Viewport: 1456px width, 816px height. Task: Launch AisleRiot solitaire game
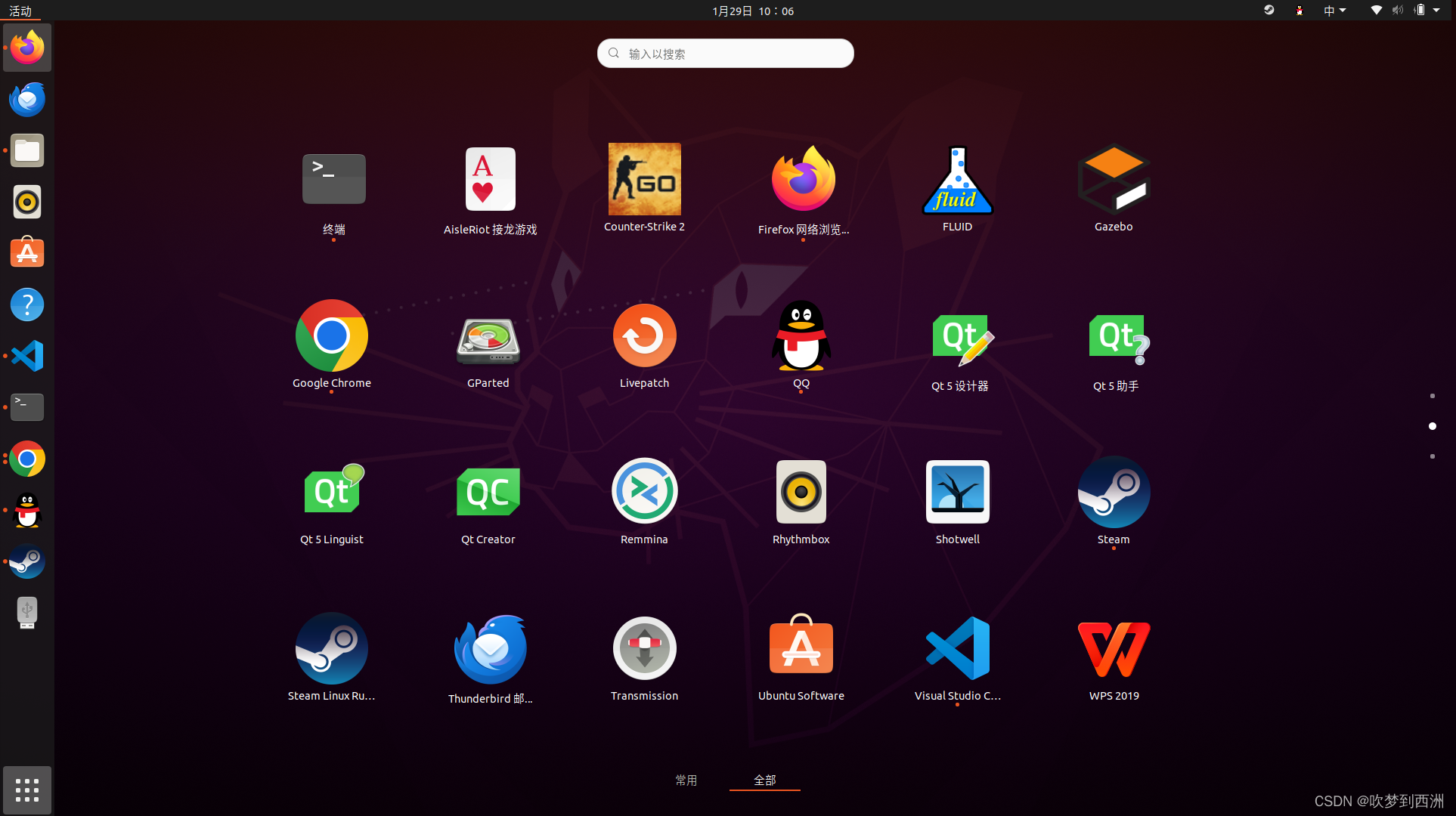point(490,180)
